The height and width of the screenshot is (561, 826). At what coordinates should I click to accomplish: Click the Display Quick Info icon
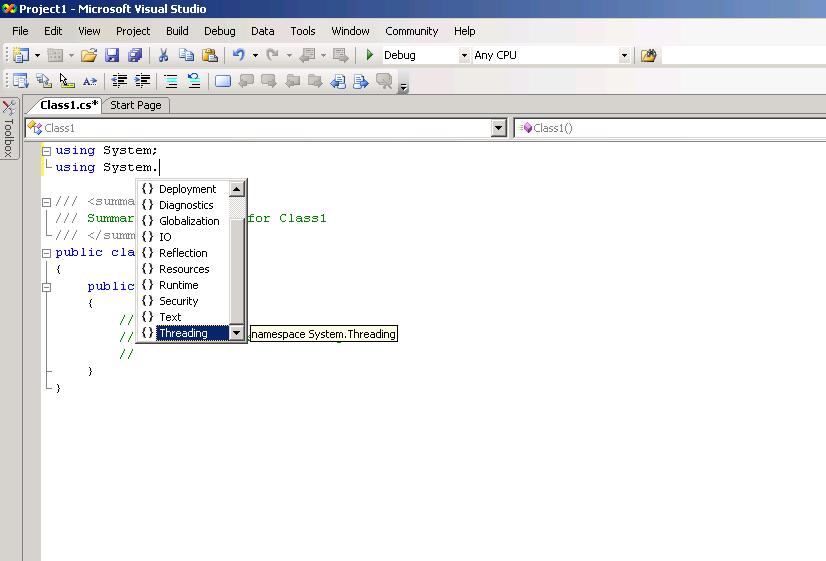pyautogui.click(x=67, y=81)
